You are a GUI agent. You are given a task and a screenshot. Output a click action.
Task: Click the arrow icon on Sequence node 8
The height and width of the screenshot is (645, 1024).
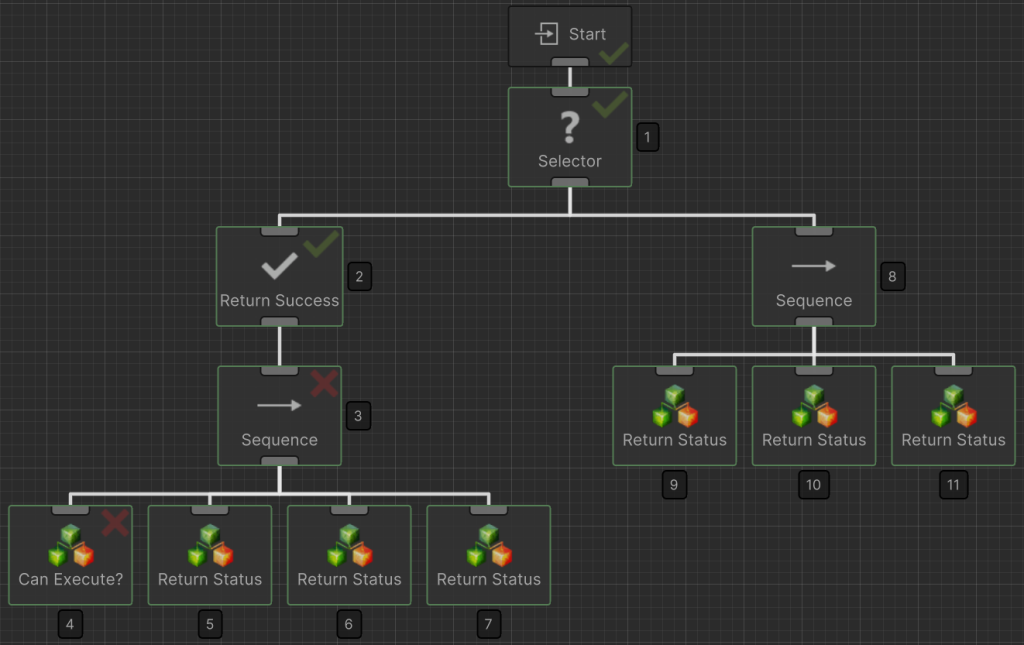pyautogui.click(x=813, y=266)
